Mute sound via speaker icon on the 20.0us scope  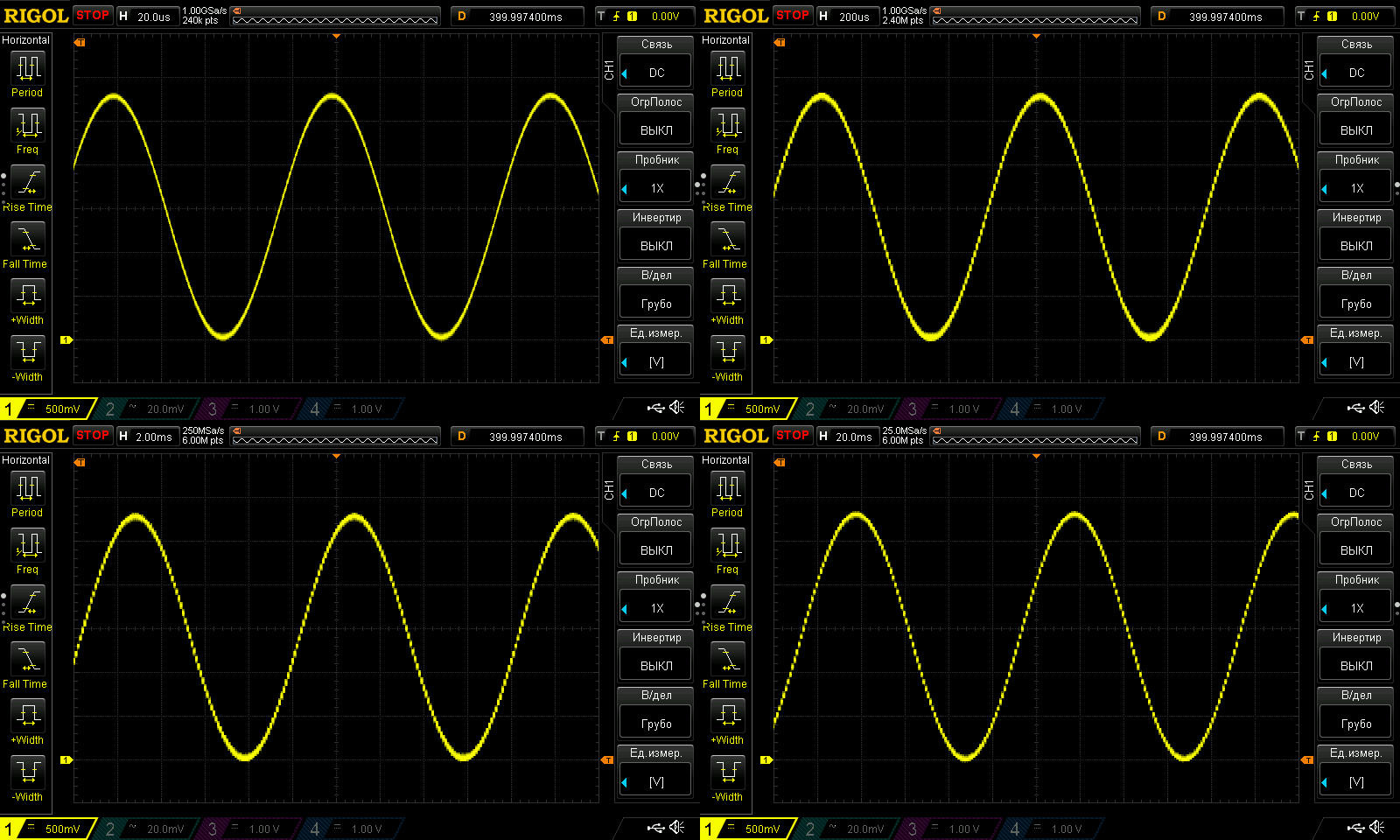[x=677, y=408]
